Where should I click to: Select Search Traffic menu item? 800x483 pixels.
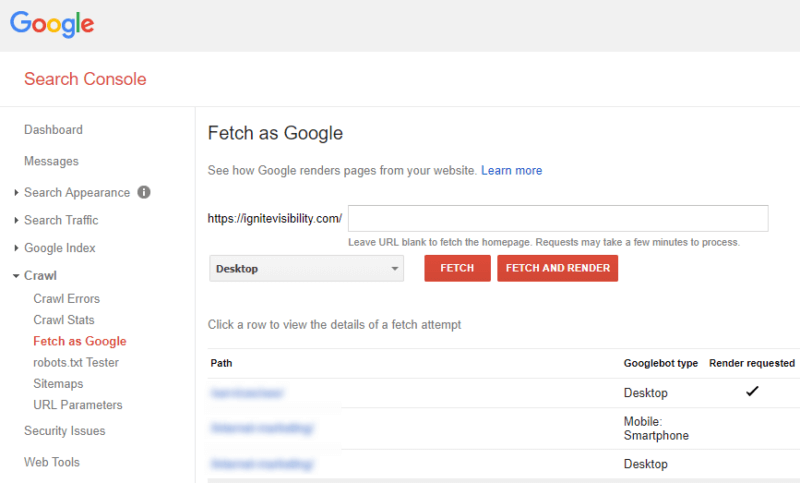[x=61, y=220]
